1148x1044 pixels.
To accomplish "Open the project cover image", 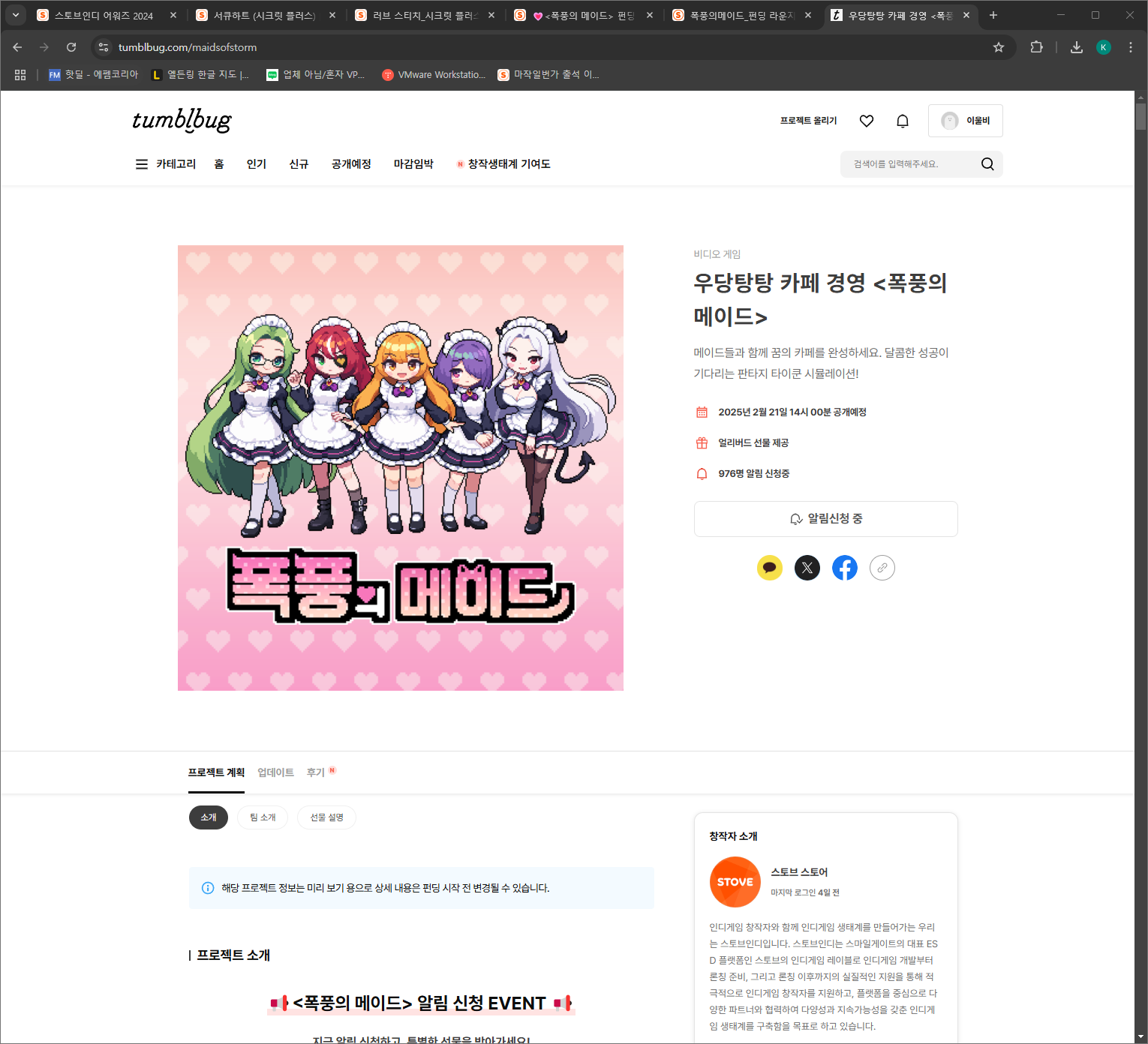I will point(401,468).
